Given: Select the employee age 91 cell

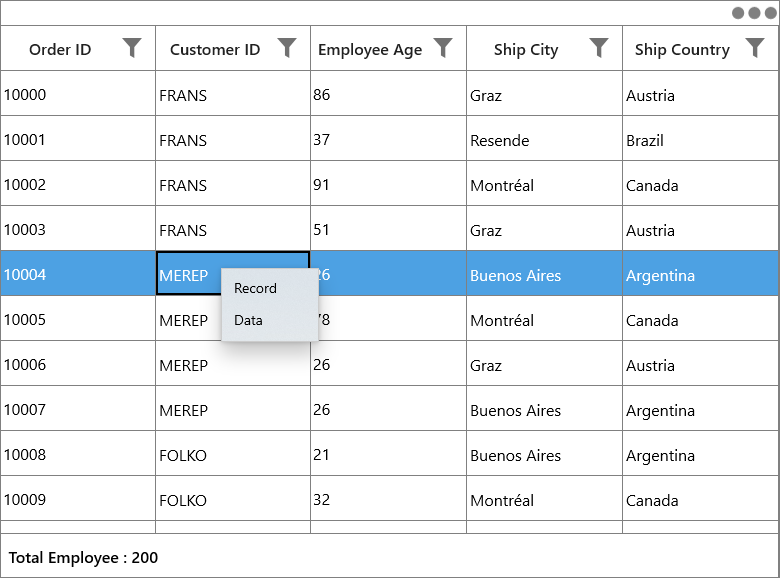Looking at the screenshot, I should pyautogui.click(x=389, y=184).
